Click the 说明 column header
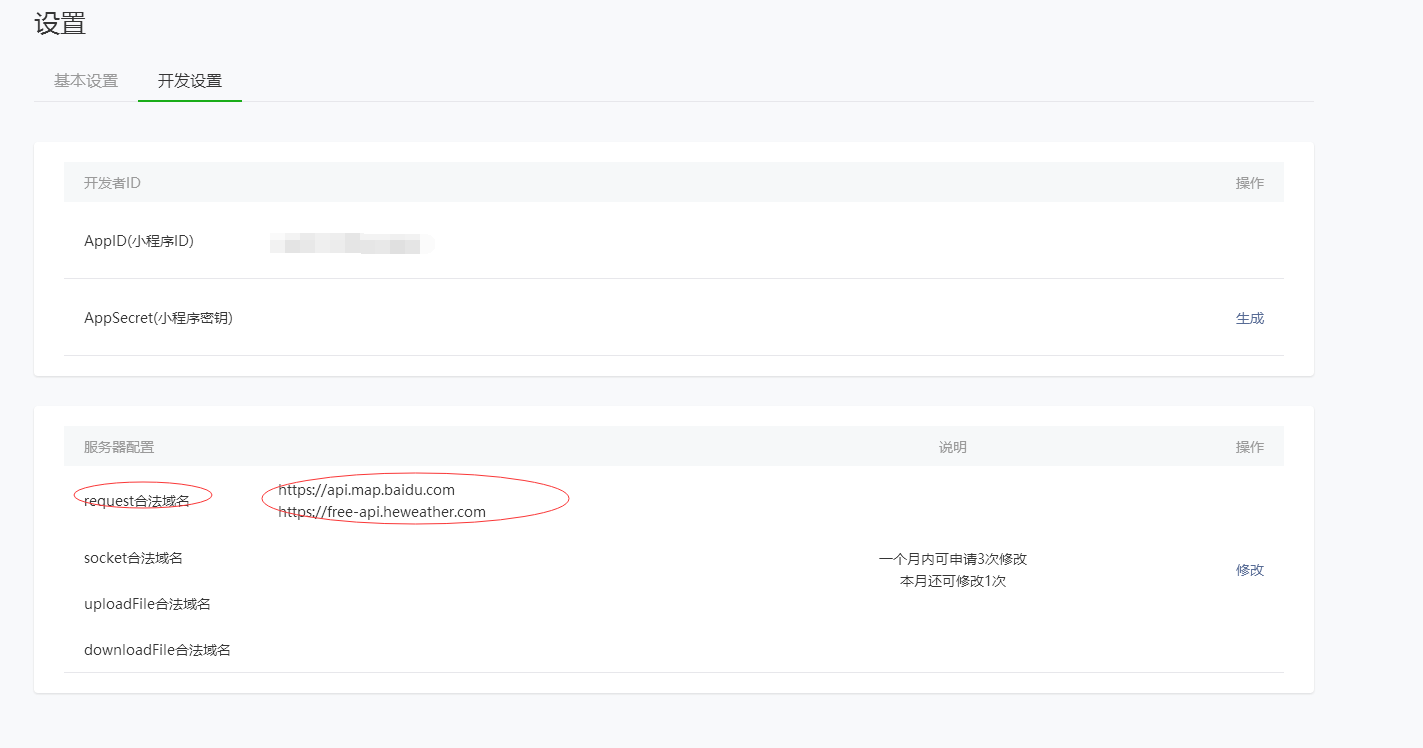The height and width of the screenshot is (748, 1423). [x=952, y=447]
